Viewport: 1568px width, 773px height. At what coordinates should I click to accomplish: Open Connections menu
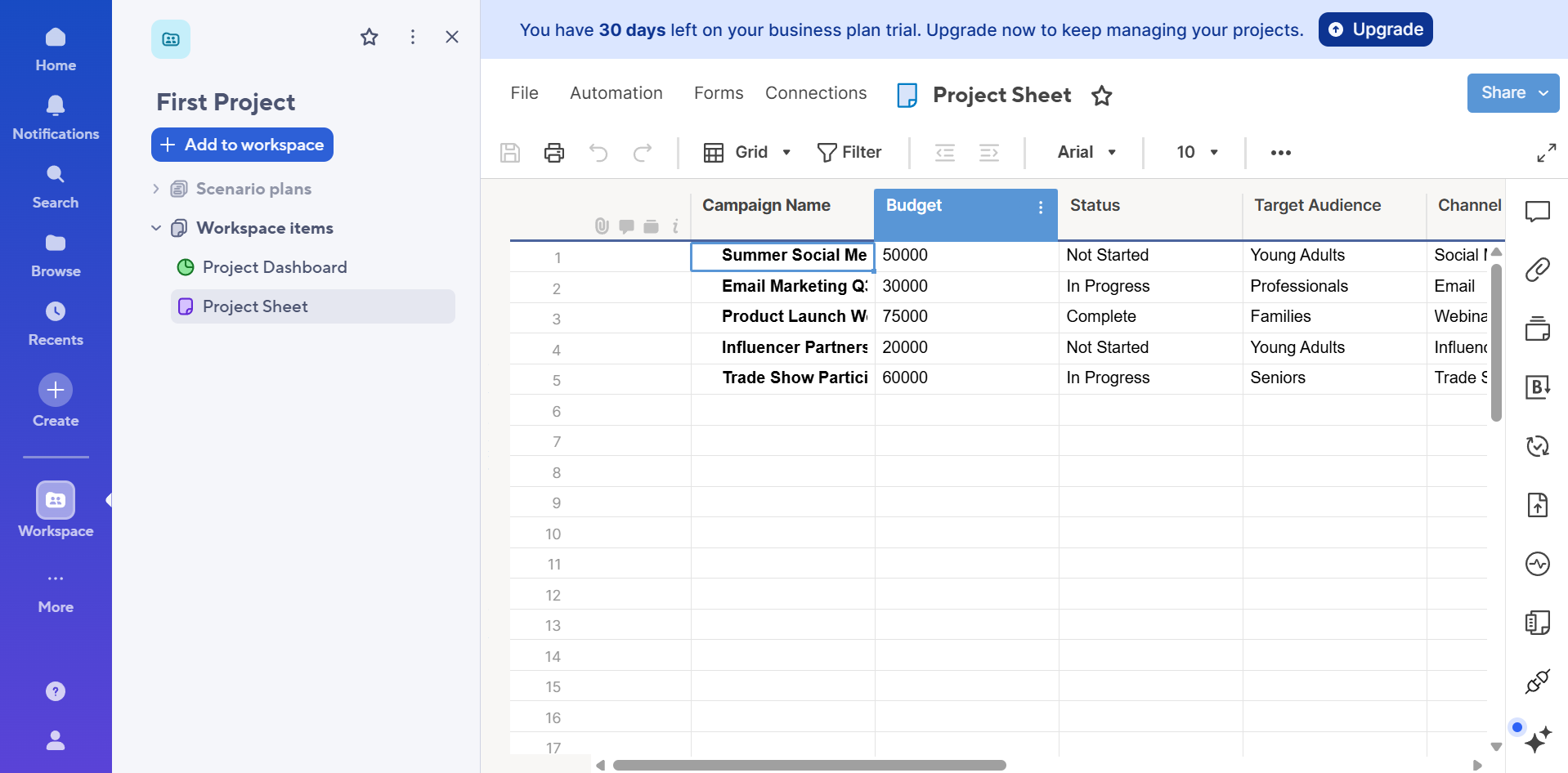point(816,93)
